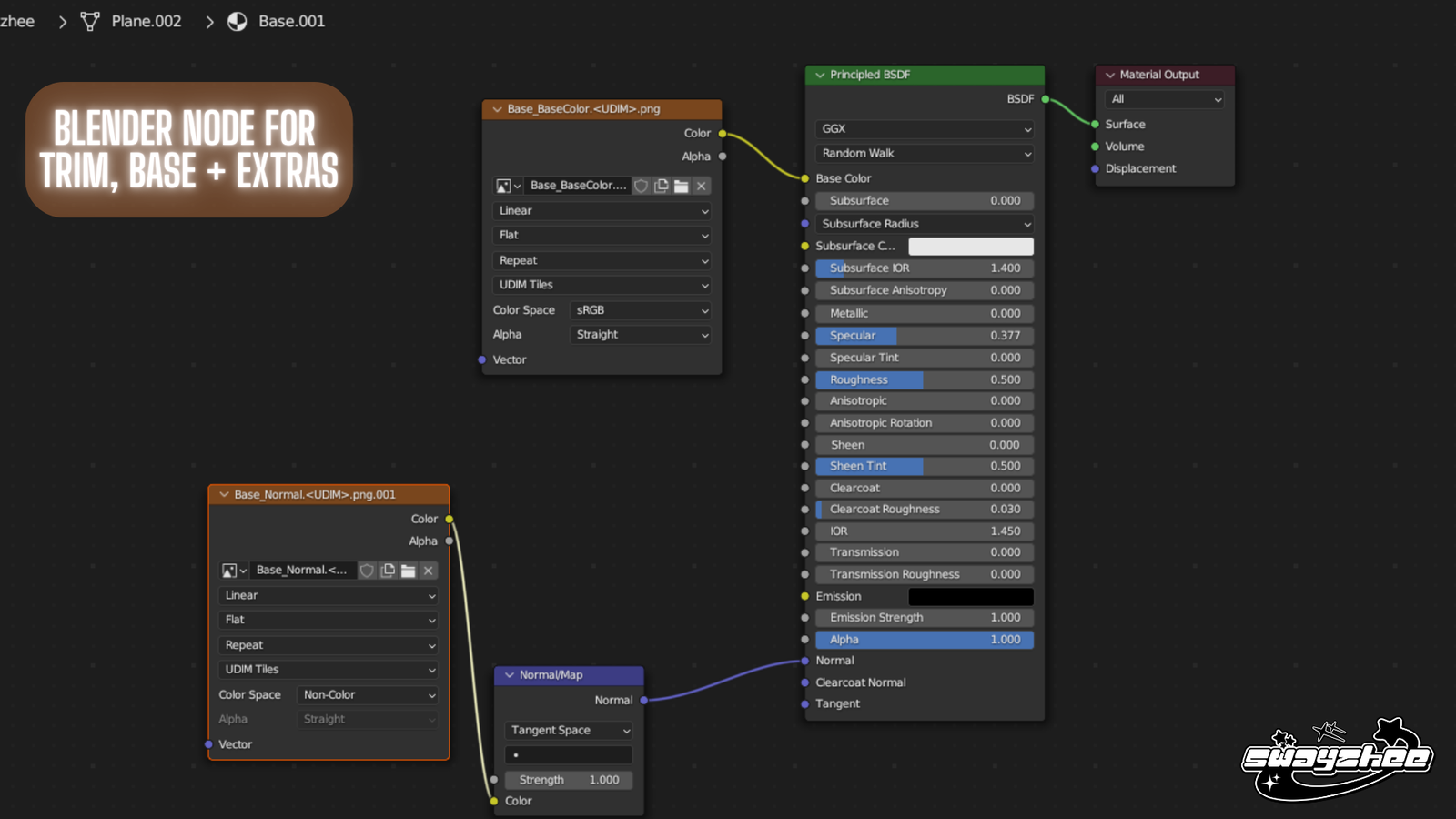Screen dimensions: 1456x819
Task: Select Plane.002 in the breadcrumb
Action: click(147, 21)
